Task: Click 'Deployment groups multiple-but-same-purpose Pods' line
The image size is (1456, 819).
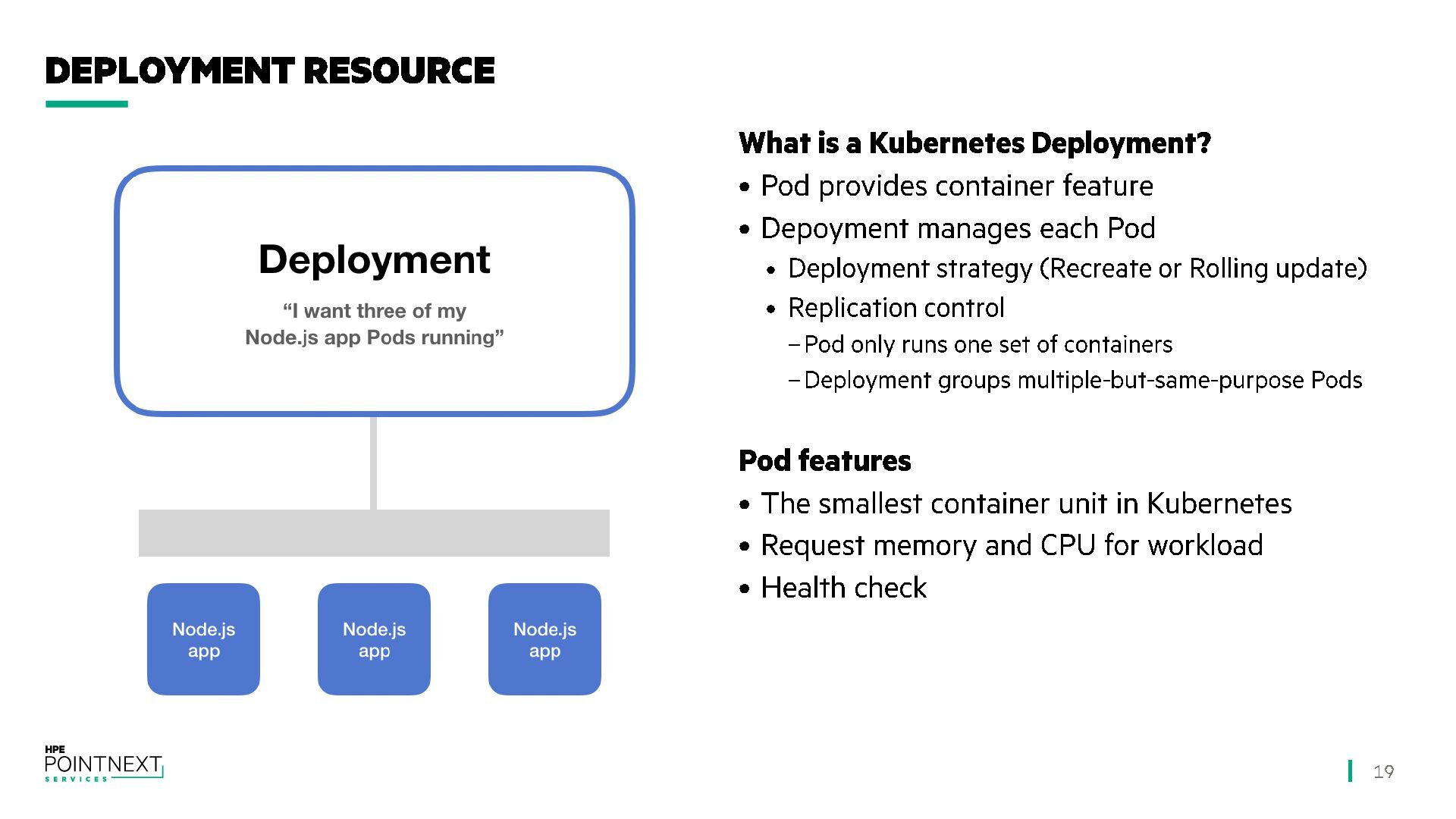Action: pyautogui.click(x=1082, y=380)
